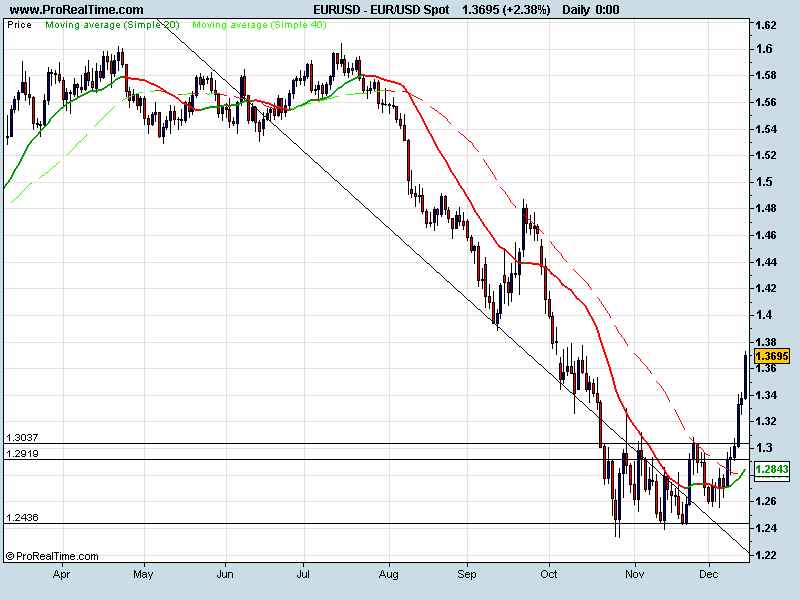800x600 pixels.
Task: Click the Daily timeframe label
Action: coord(576,9)
